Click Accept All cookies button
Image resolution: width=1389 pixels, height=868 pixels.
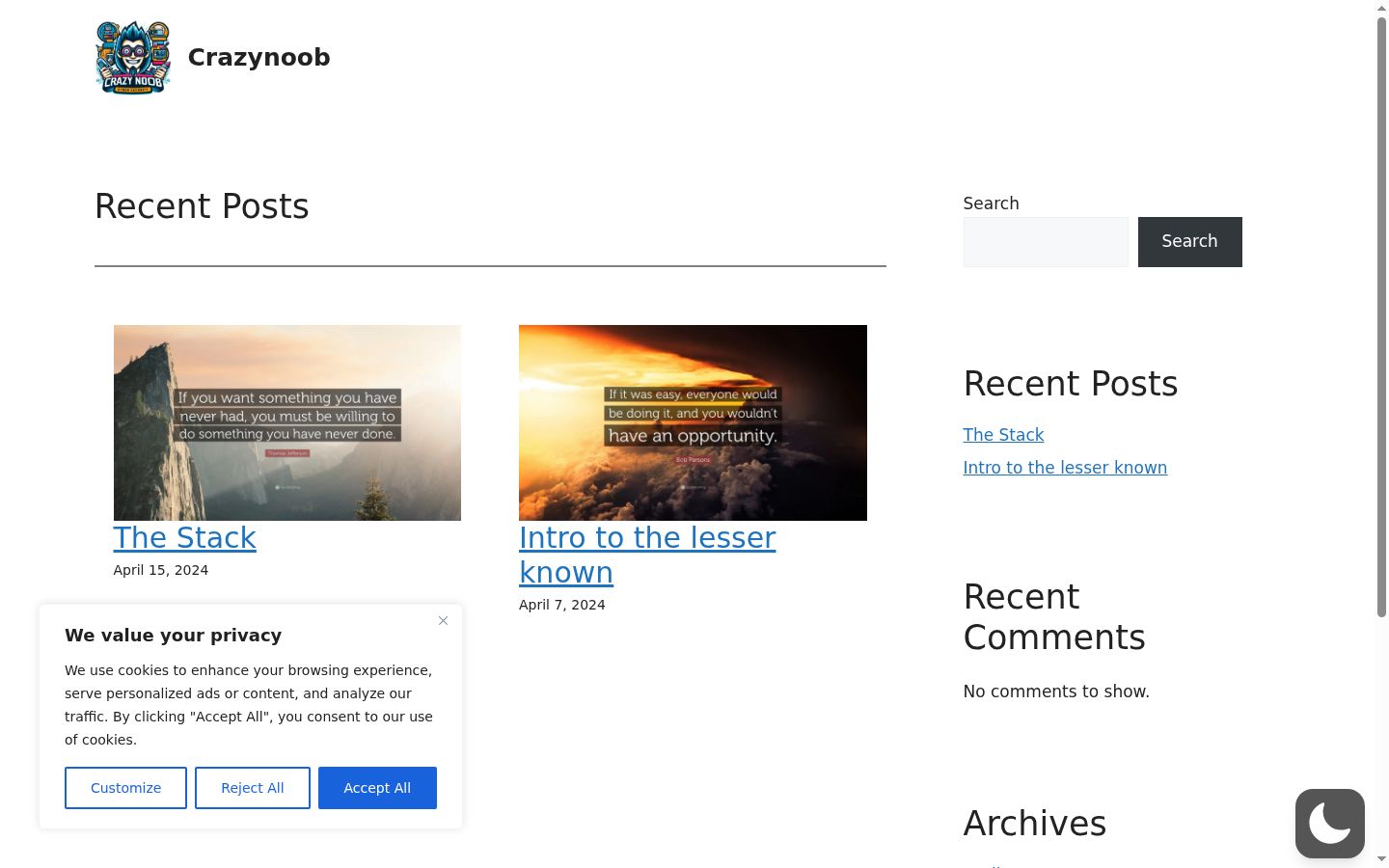point(377,788)
